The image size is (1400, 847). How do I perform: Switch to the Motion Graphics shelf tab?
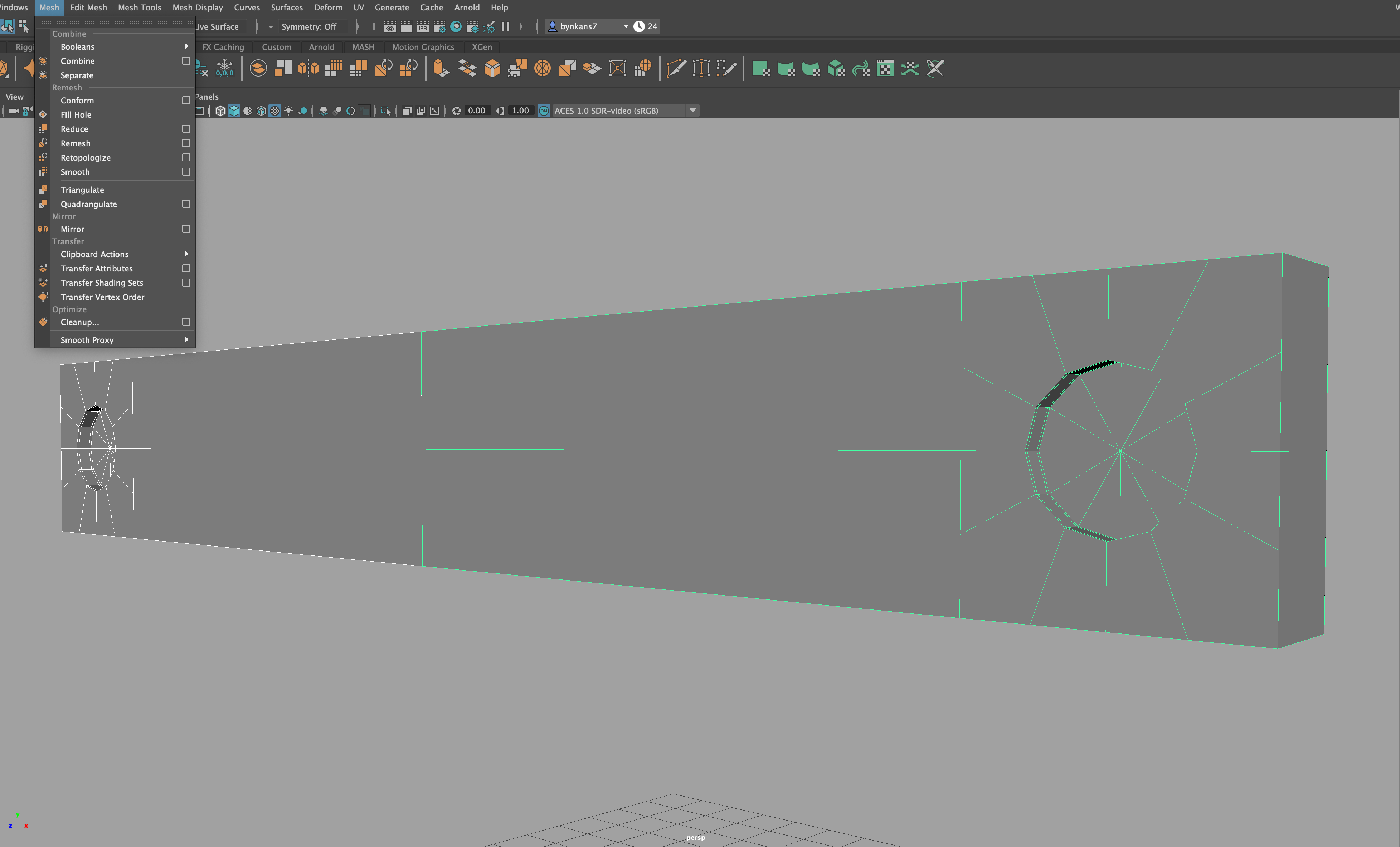point(423,47)
